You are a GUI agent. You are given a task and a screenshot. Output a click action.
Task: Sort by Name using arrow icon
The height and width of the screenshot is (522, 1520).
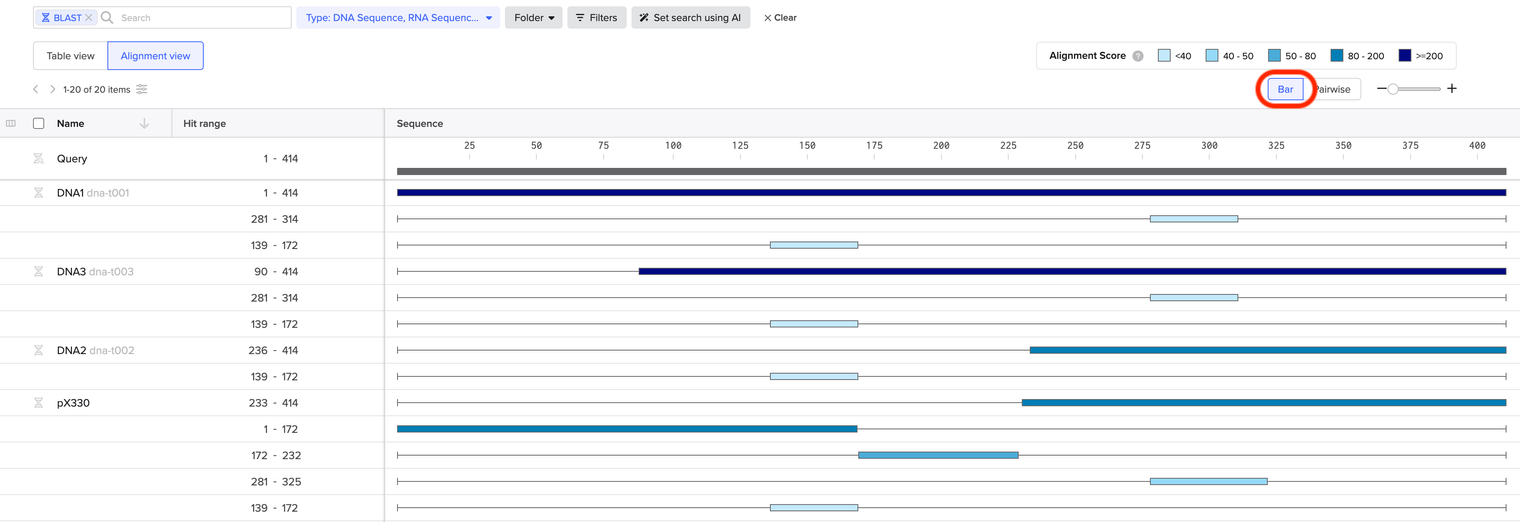click(144, 124)
